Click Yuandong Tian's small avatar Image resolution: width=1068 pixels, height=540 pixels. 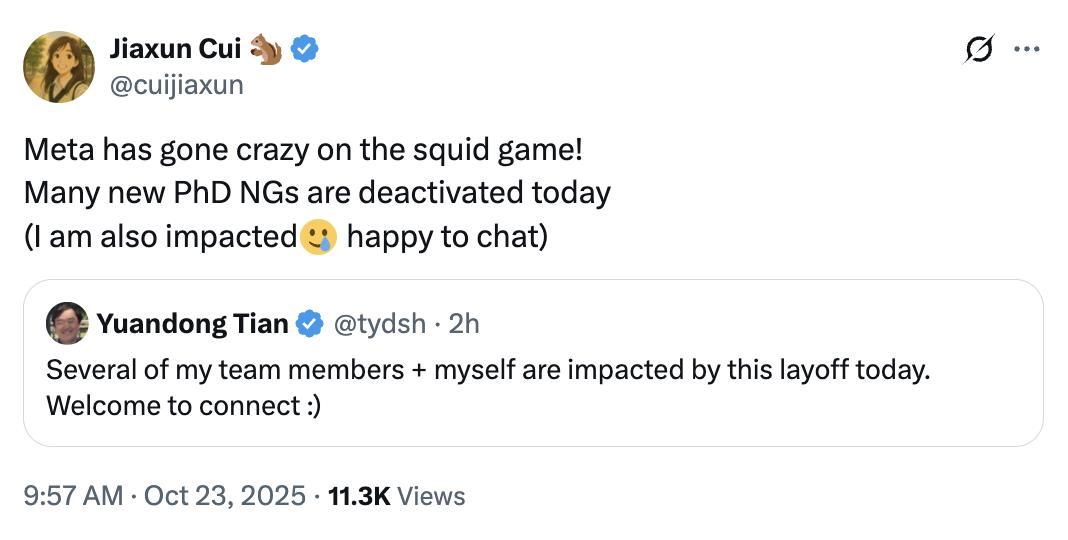click(68, 323)
